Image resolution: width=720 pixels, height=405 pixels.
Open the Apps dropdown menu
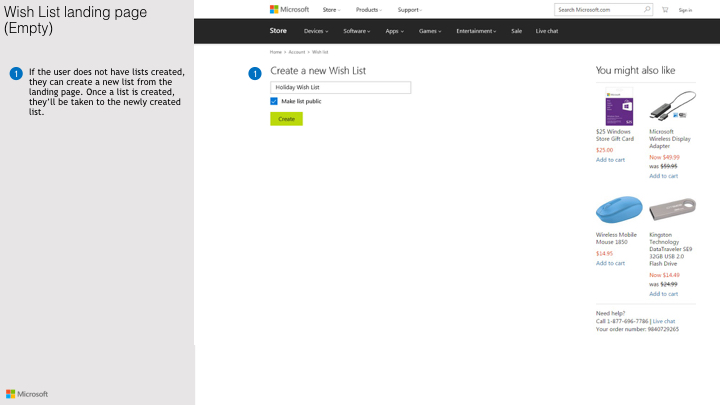[394, 31]
